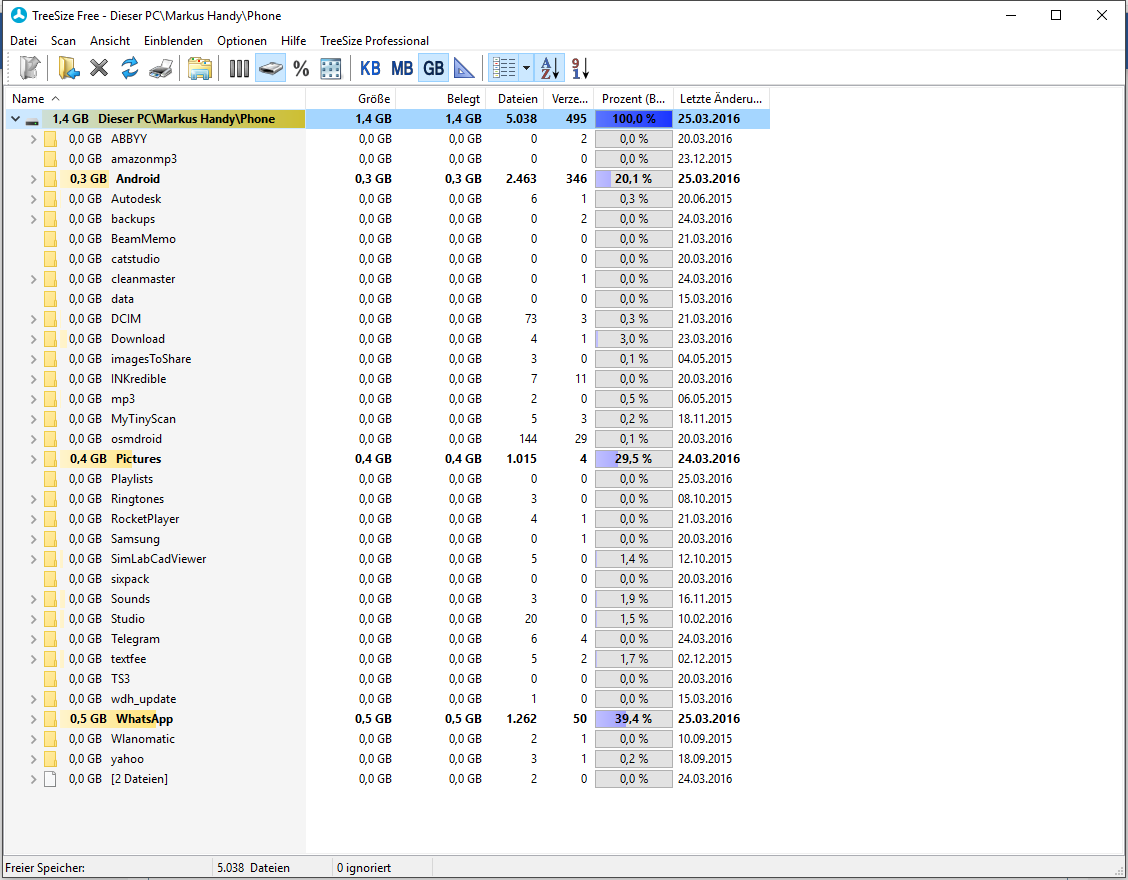Stop scan with the X toolbar icon

pos(99,68)
